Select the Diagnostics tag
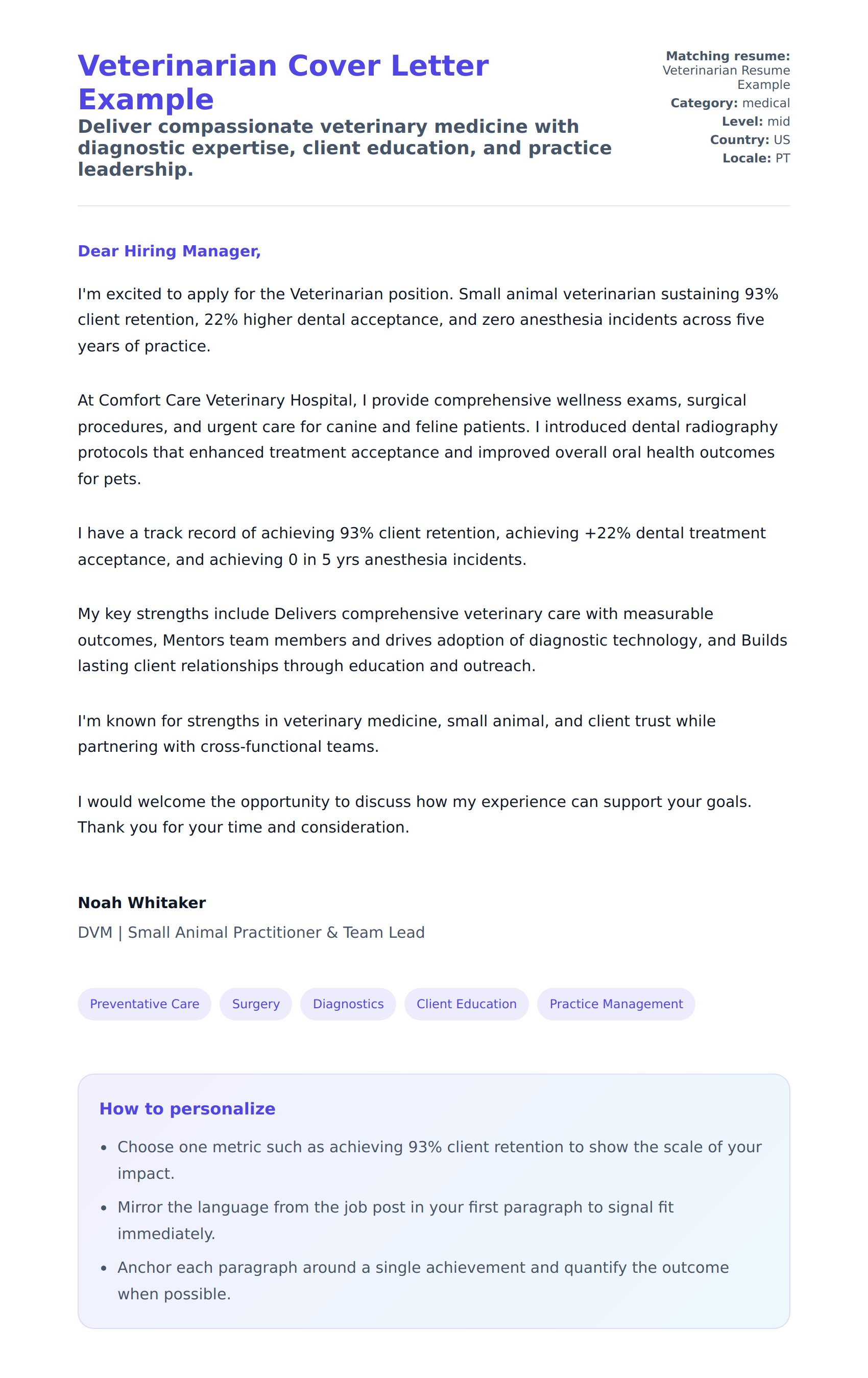The width and height of the screenshot is (868, 1378). [x=348, y=1004]
